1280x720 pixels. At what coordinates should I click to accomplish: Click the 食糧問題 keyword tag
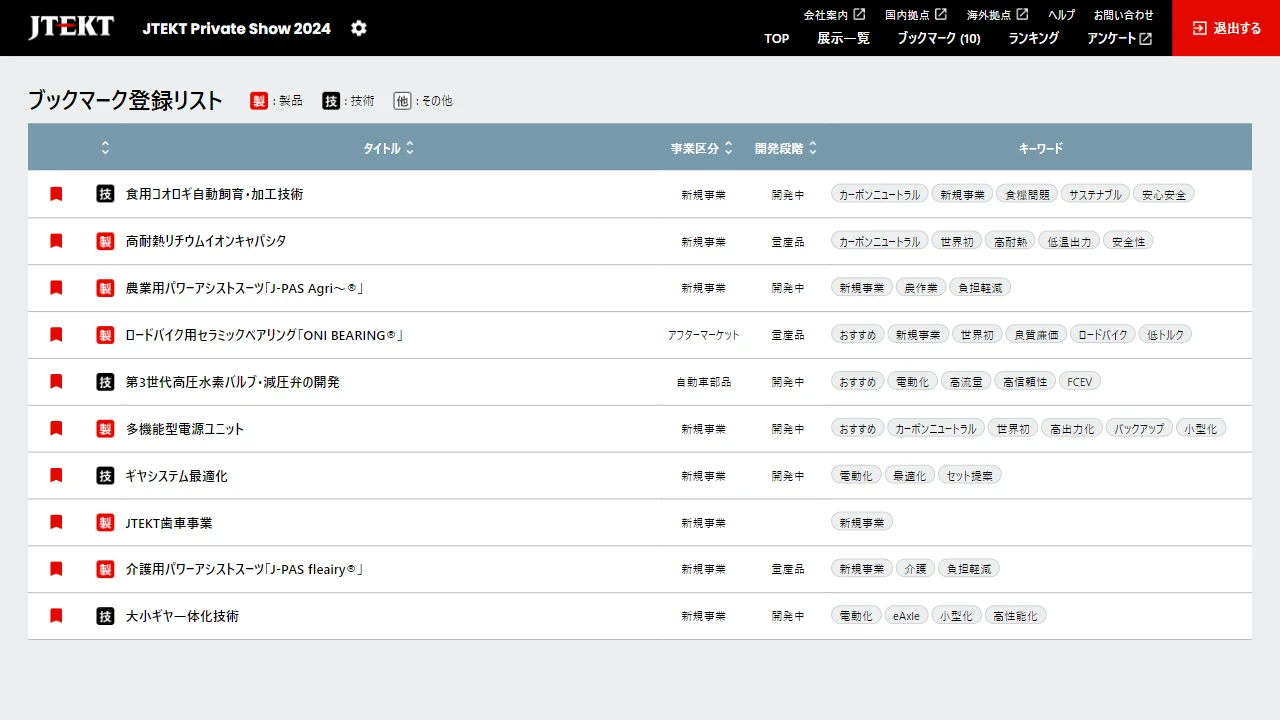click(x=1027, y=194)
